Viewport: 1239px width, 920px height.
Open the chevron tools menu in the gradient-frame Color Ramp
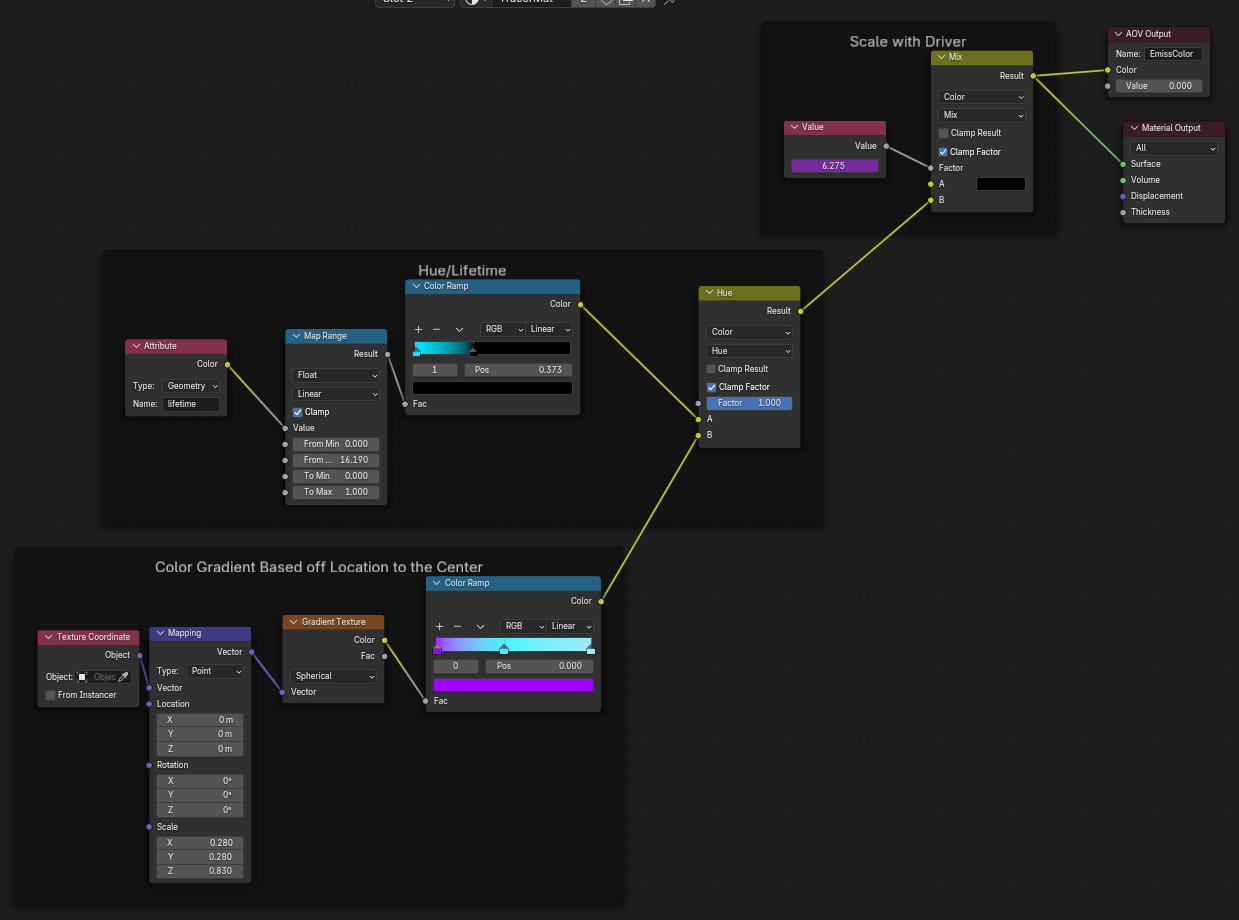[480, 626]
